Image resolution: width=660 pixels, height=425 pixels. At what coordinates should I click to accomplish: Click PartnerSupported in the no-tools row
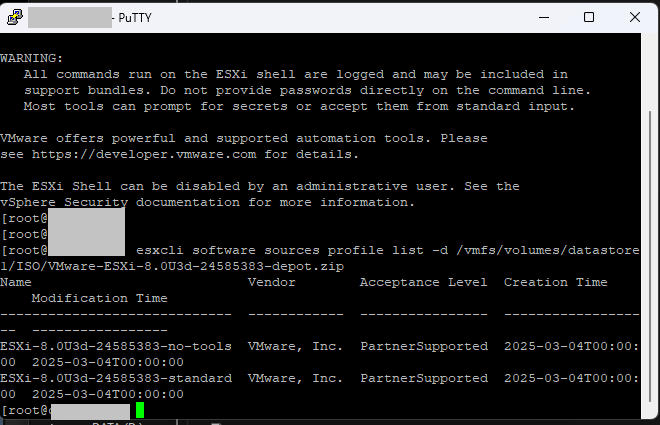click(x=424, y=346)
